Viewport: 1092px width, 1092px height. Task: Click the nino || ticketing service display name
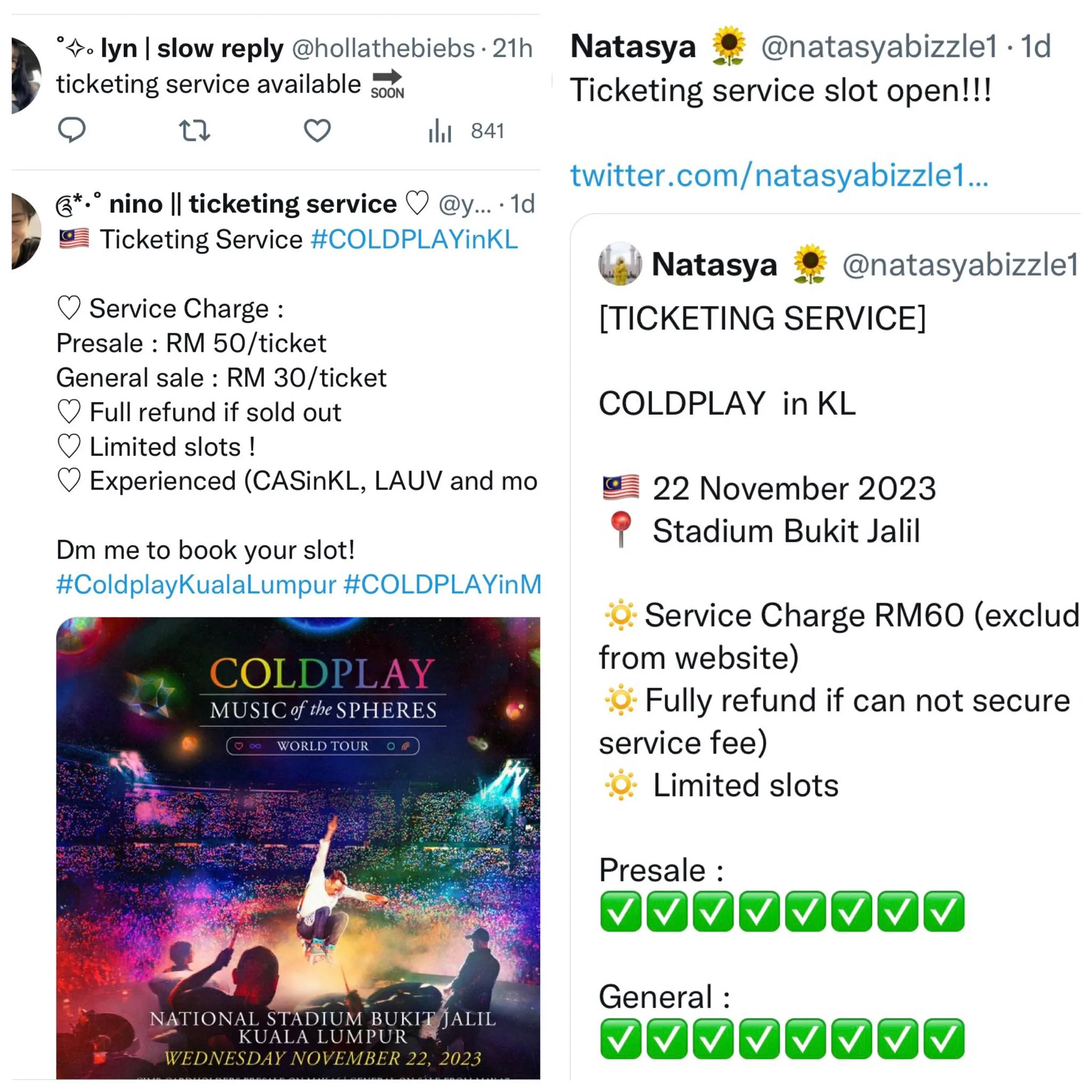pos(253,204)
